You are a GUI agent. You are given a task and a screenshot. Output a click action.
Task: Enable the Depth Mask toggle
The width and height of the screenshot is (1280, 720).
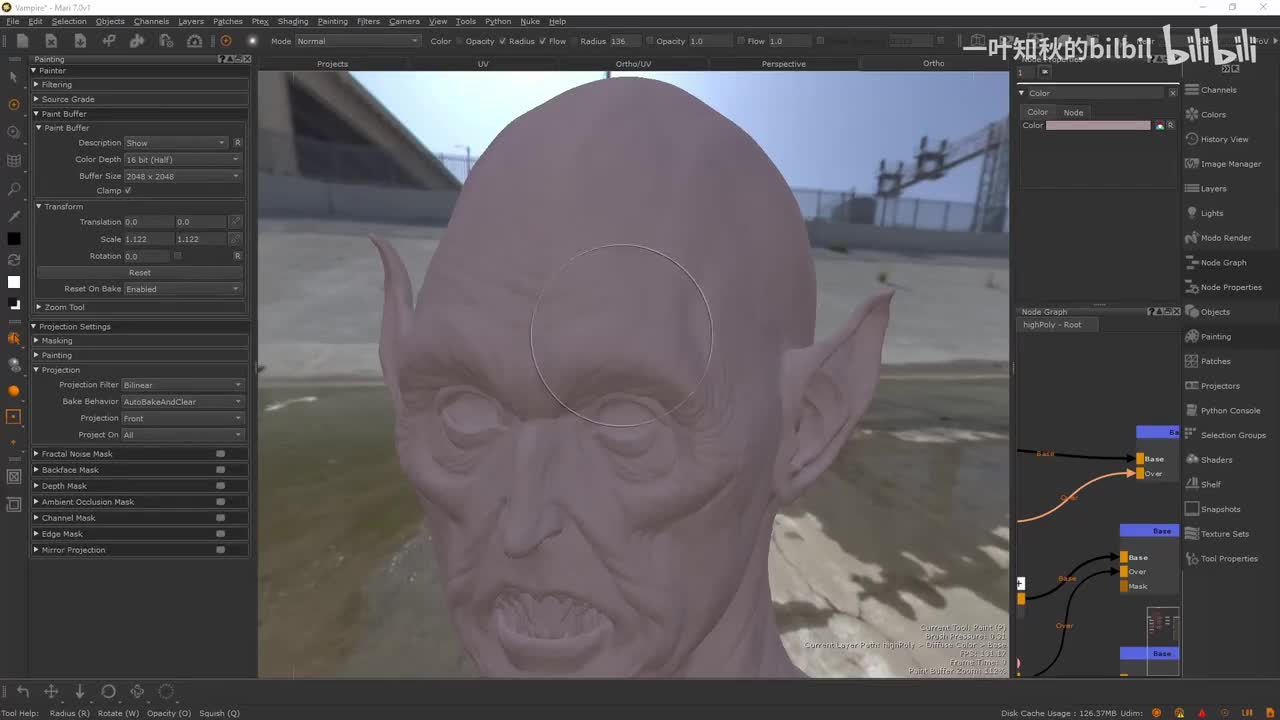220,486
